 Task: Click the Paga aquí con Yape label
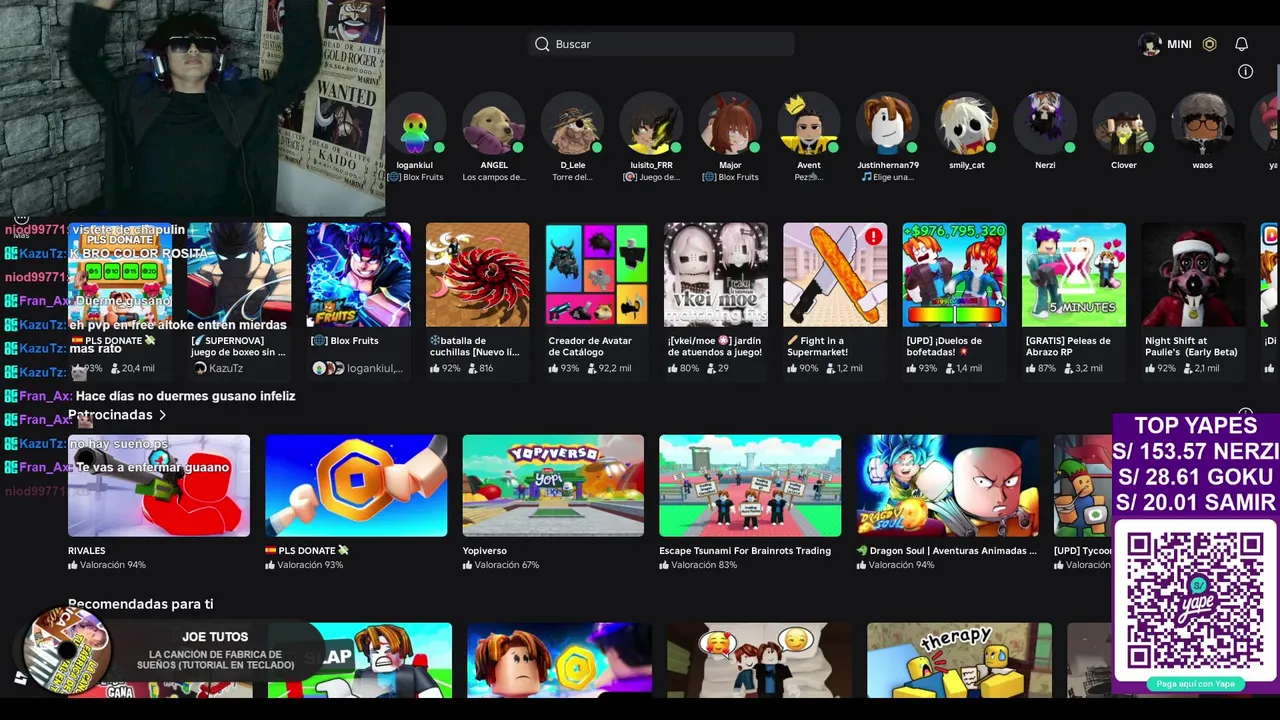(x=1196, y=684)
